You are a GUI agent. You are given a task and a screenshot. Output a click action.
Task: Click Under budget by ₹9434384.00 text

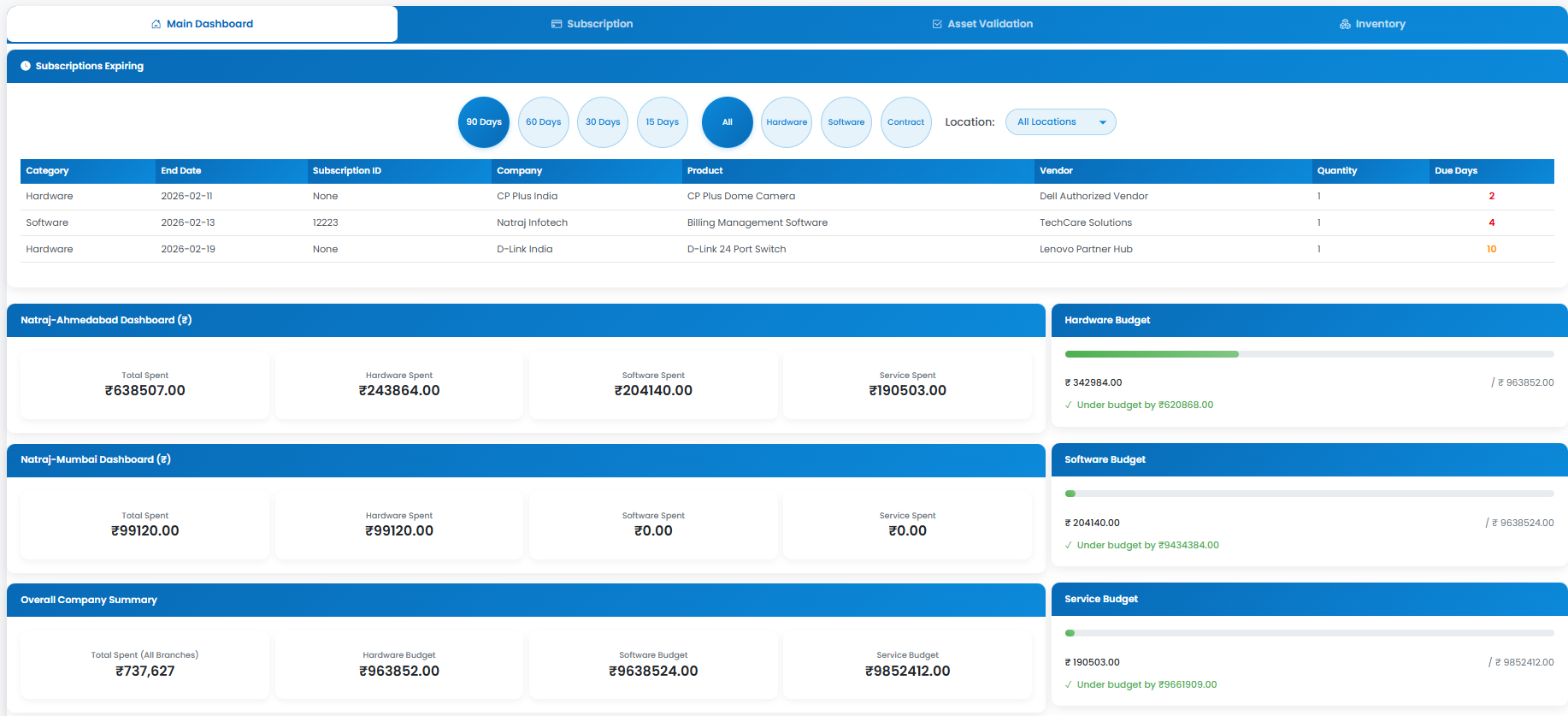click(1147, 546)
